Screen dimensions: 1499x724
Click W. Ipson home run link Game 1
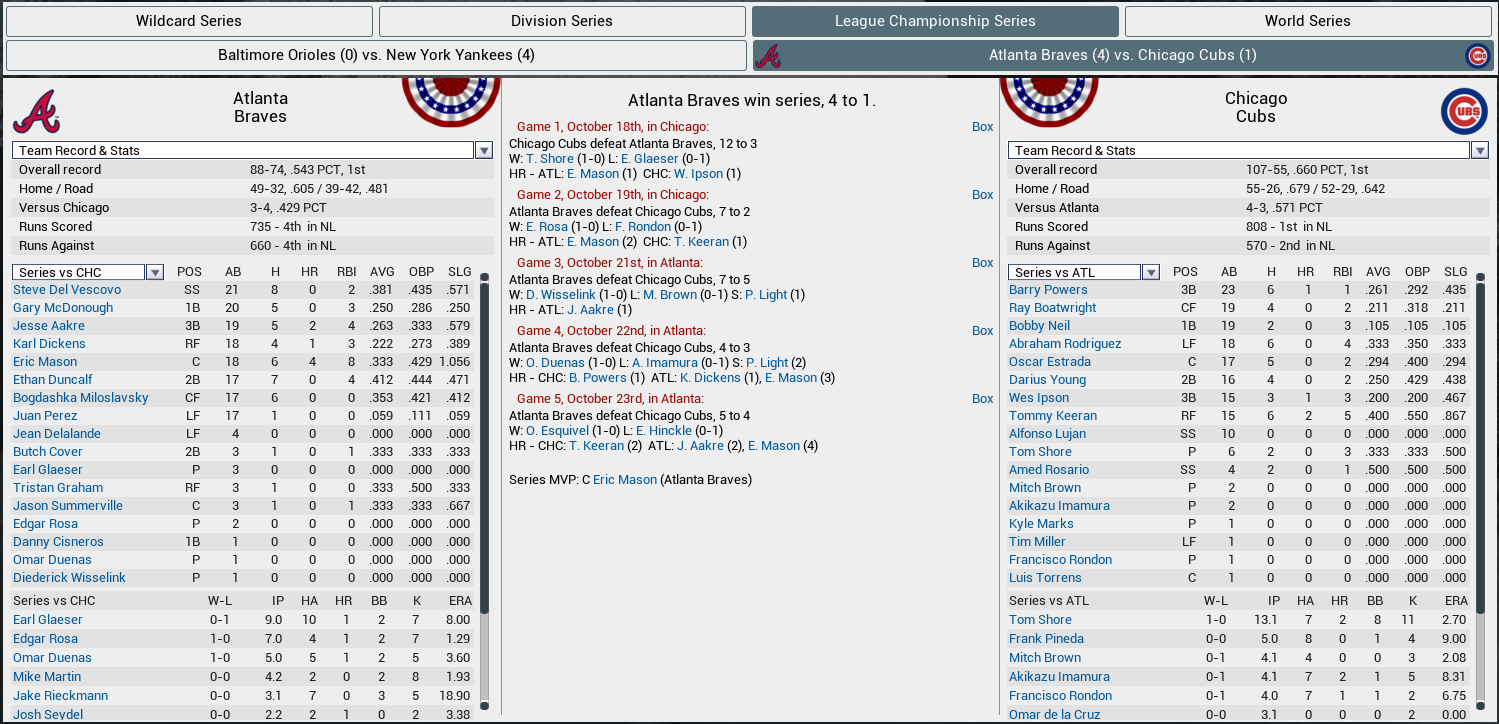(698, 174)
